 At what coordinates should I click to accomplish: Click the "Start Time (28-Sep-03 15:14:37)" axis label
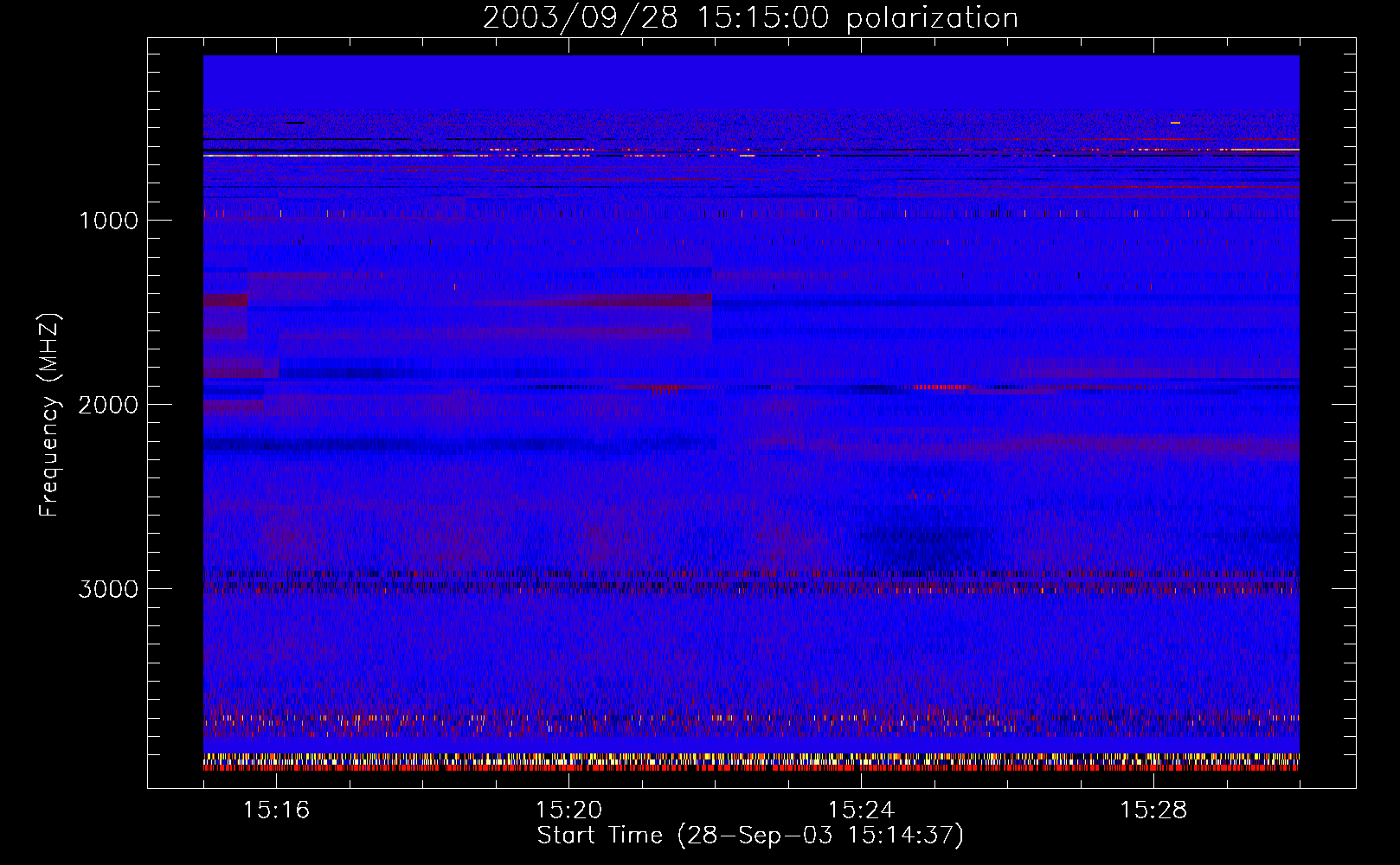click(x=750, y=836)
